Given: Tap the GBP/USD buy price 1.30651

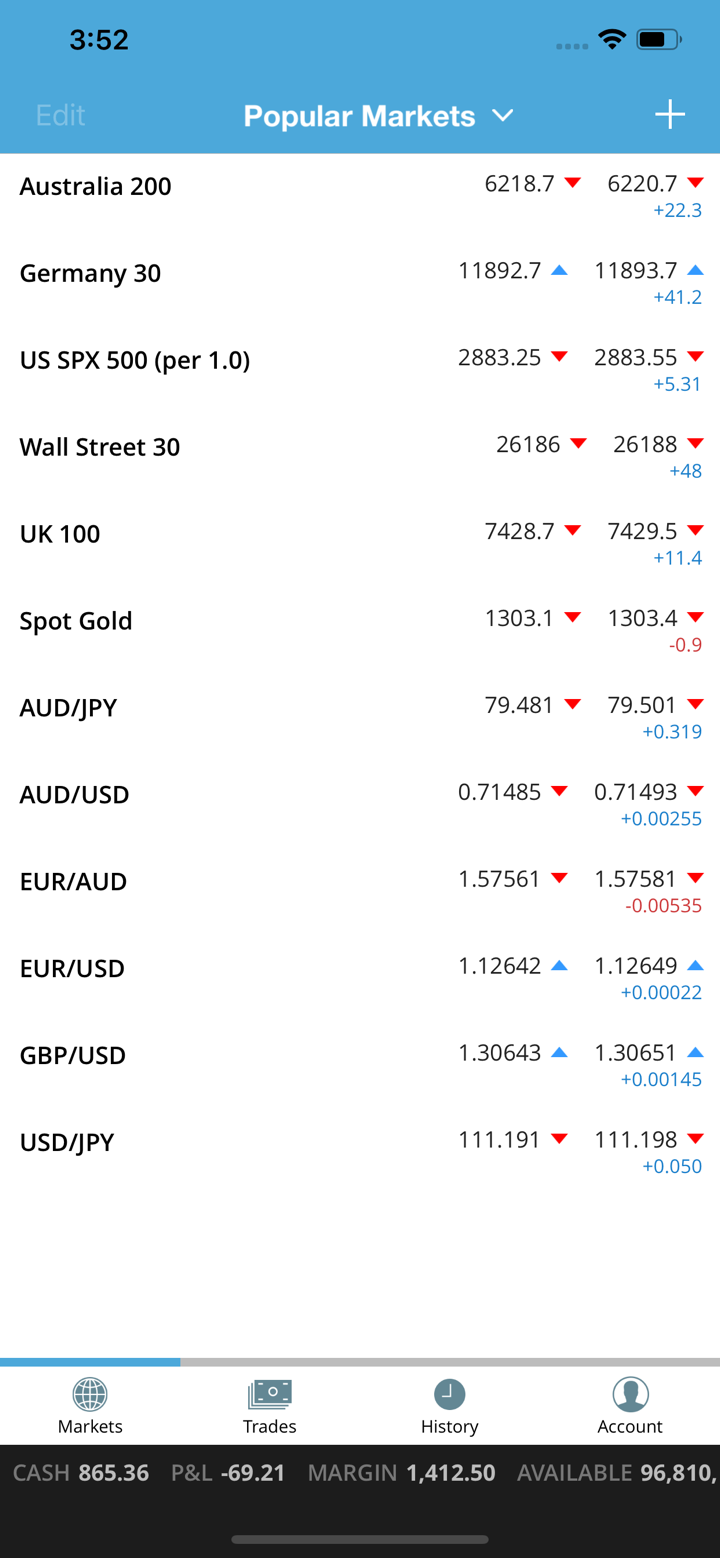Looking at the screenshot, I should (635, 1053).
